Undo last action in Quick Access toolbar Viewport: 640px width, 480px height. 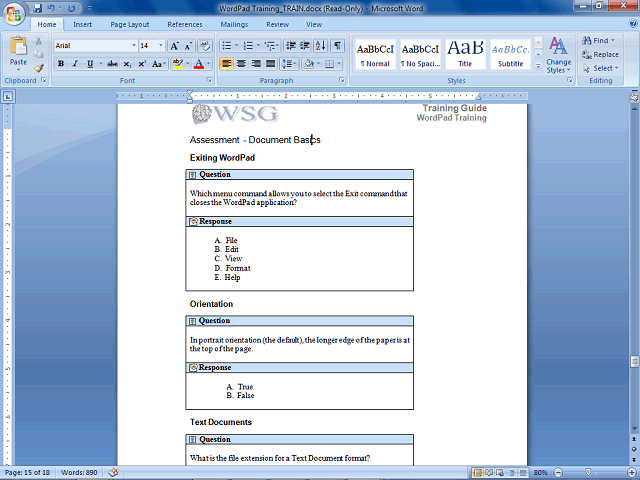(51, 8)
